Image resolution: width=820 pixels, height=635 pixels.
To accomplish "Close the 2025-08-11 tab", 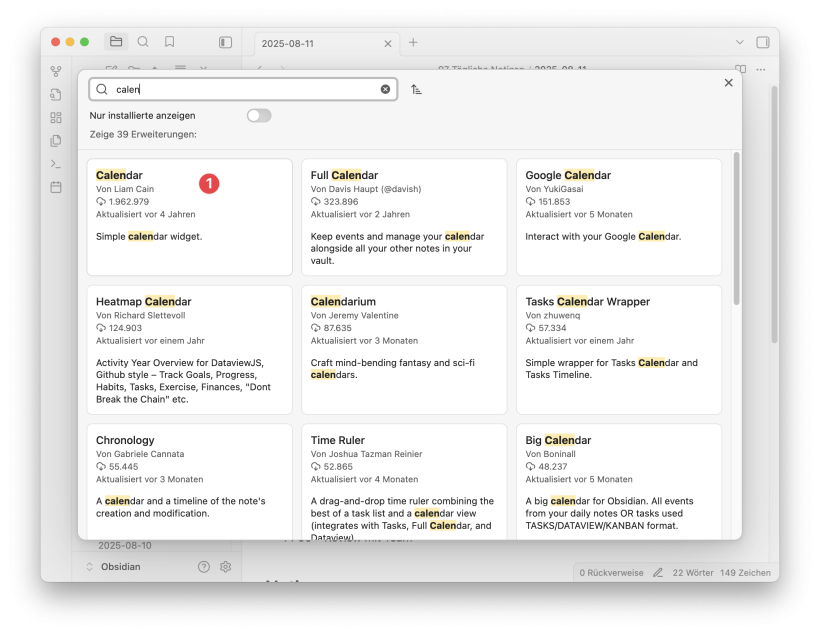I will tap(388, 44).
